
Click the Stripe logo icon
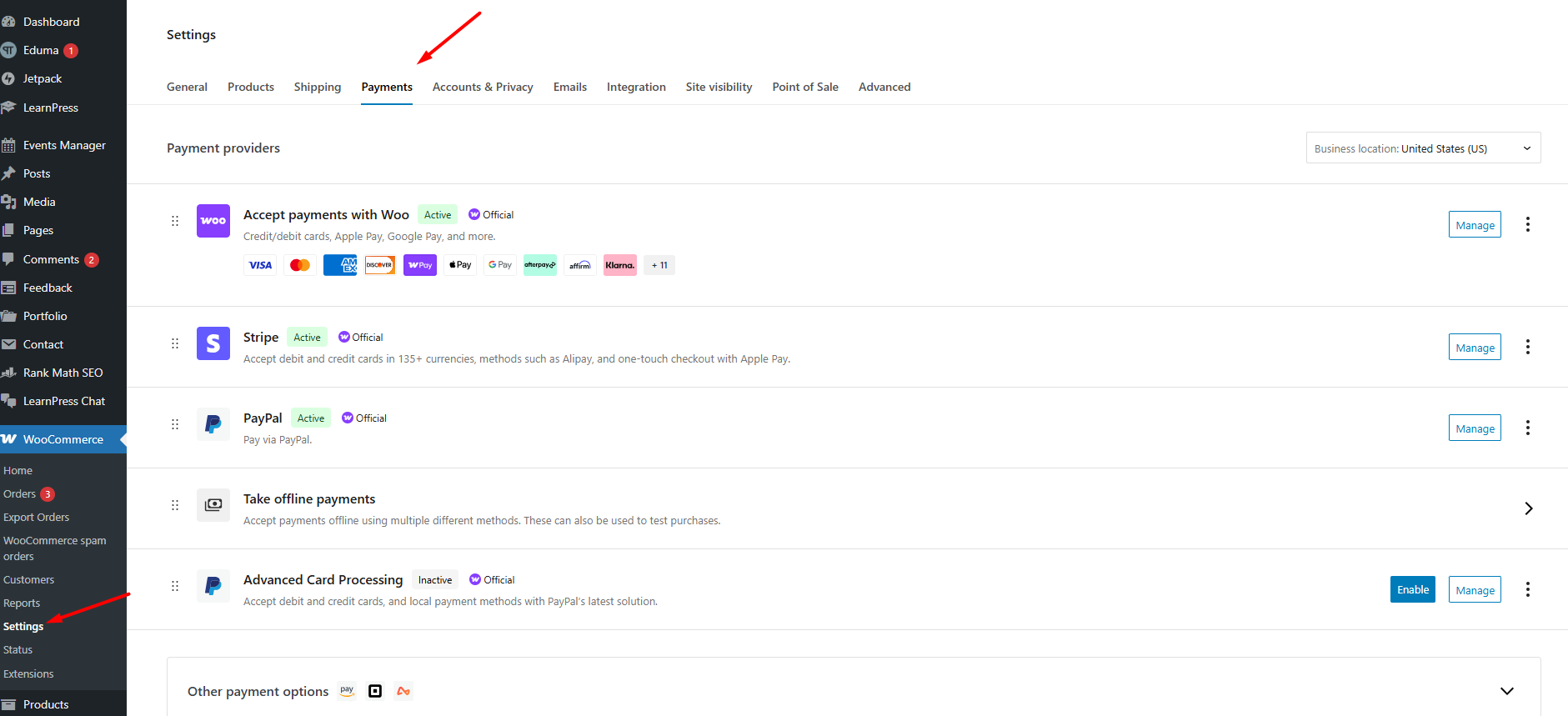pyautogui.click(x=213, y=343)
